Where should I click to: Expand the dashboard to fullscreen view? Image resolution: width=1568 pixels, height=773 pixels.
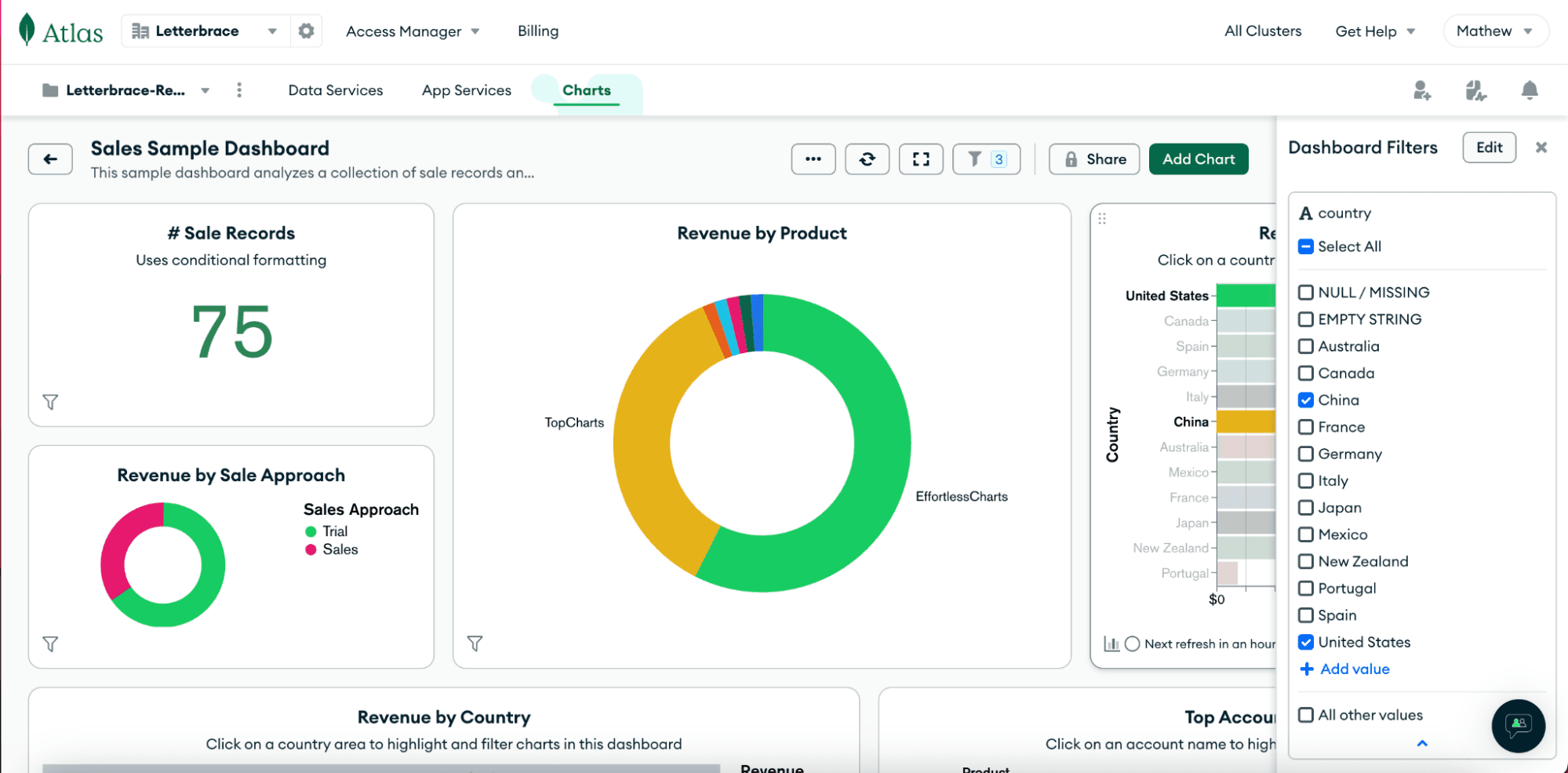(x=921, y=159)
